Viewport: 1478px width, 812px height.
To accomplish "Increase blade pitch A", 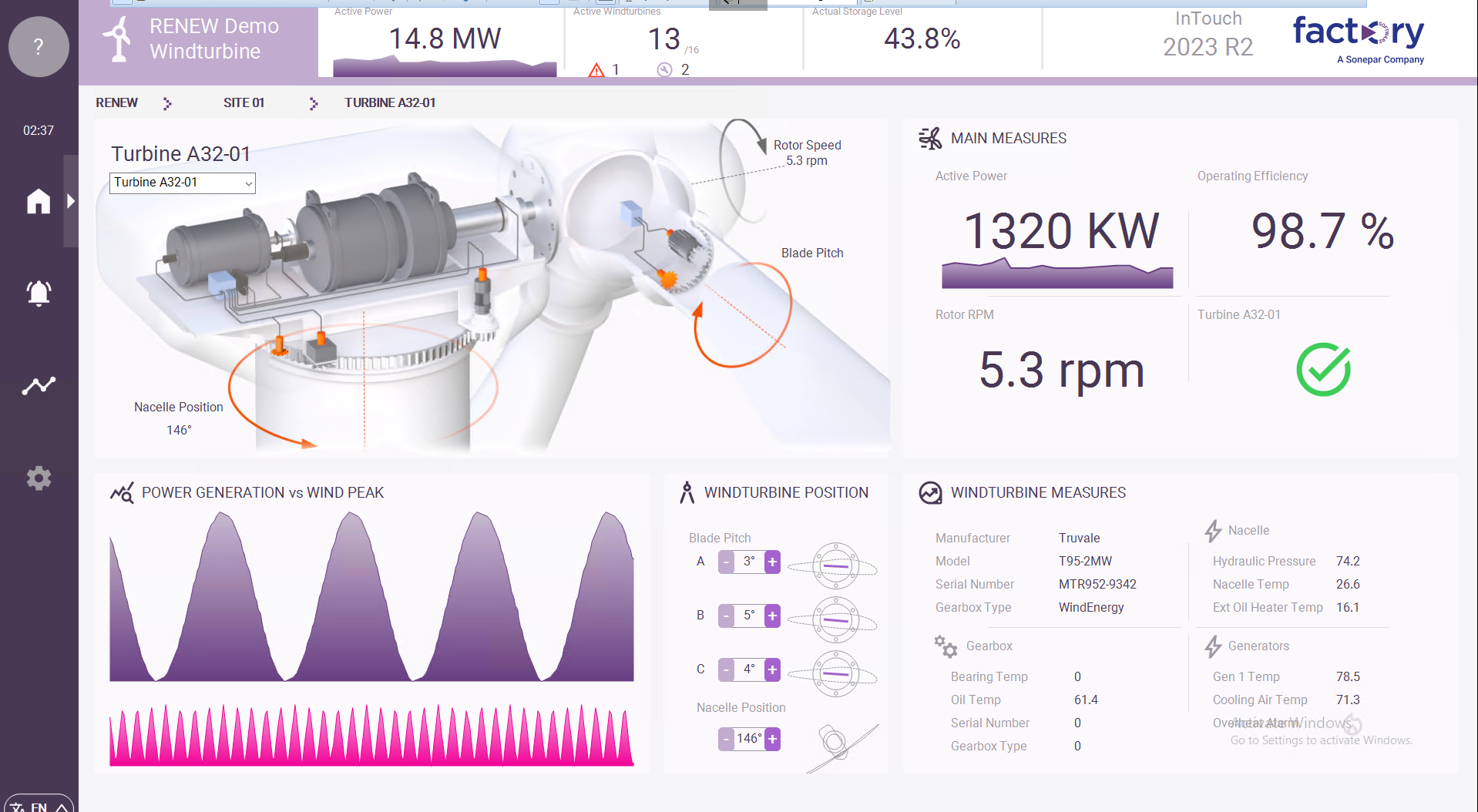I will point(772,562).
